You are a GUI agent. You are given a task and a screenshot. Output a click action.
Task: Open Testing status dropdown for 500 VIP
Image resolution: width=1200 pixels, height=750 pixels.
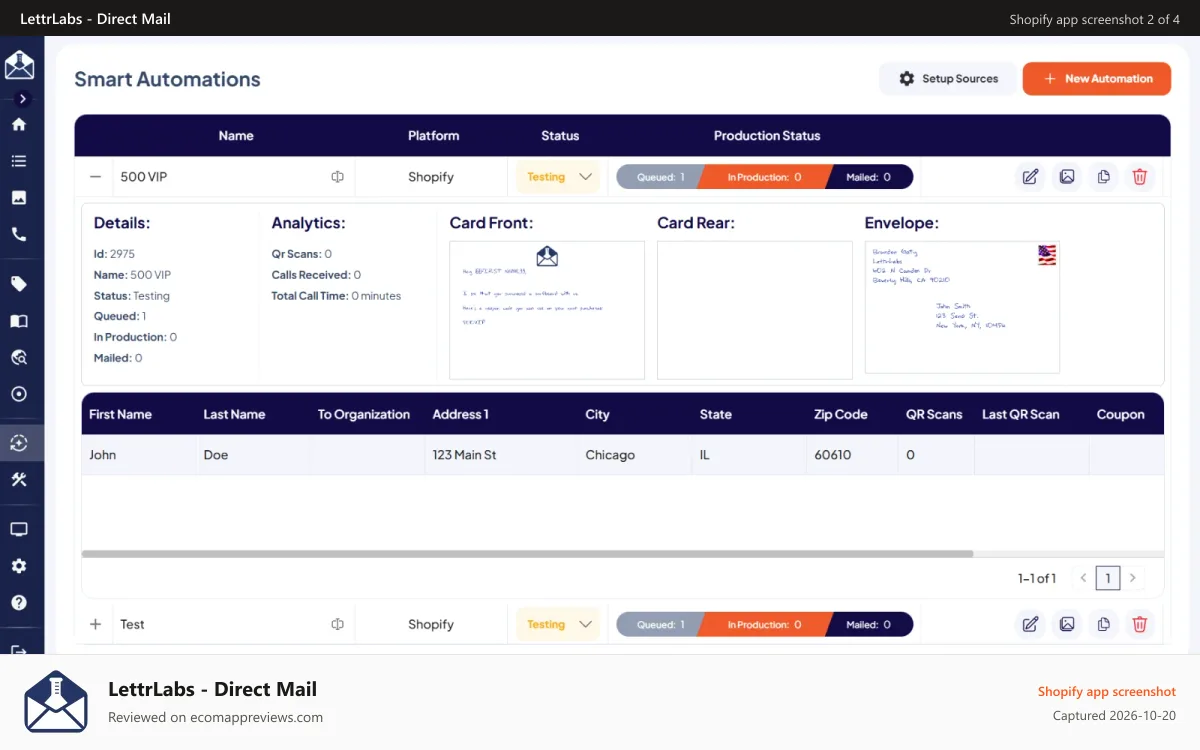point(559,177)
